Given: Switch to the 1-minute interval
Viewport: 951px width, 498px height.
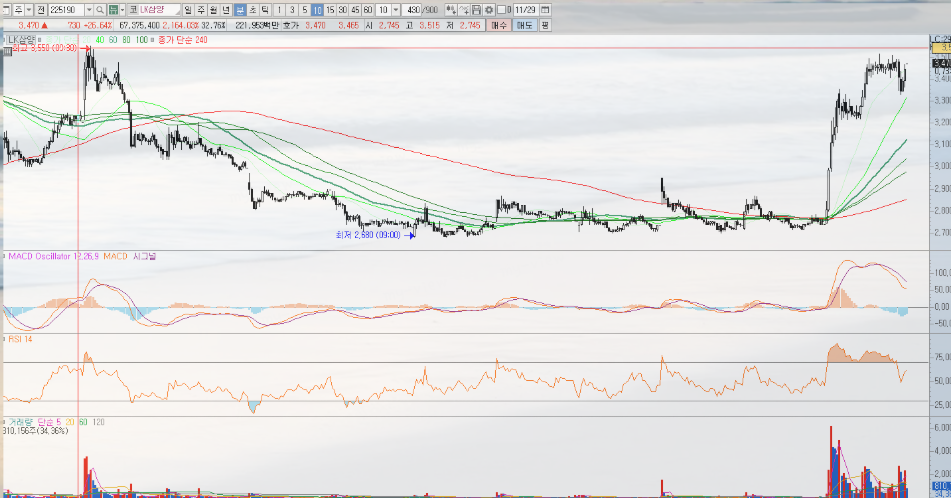Looking at the screenshot, I should [x=279, y=10].
